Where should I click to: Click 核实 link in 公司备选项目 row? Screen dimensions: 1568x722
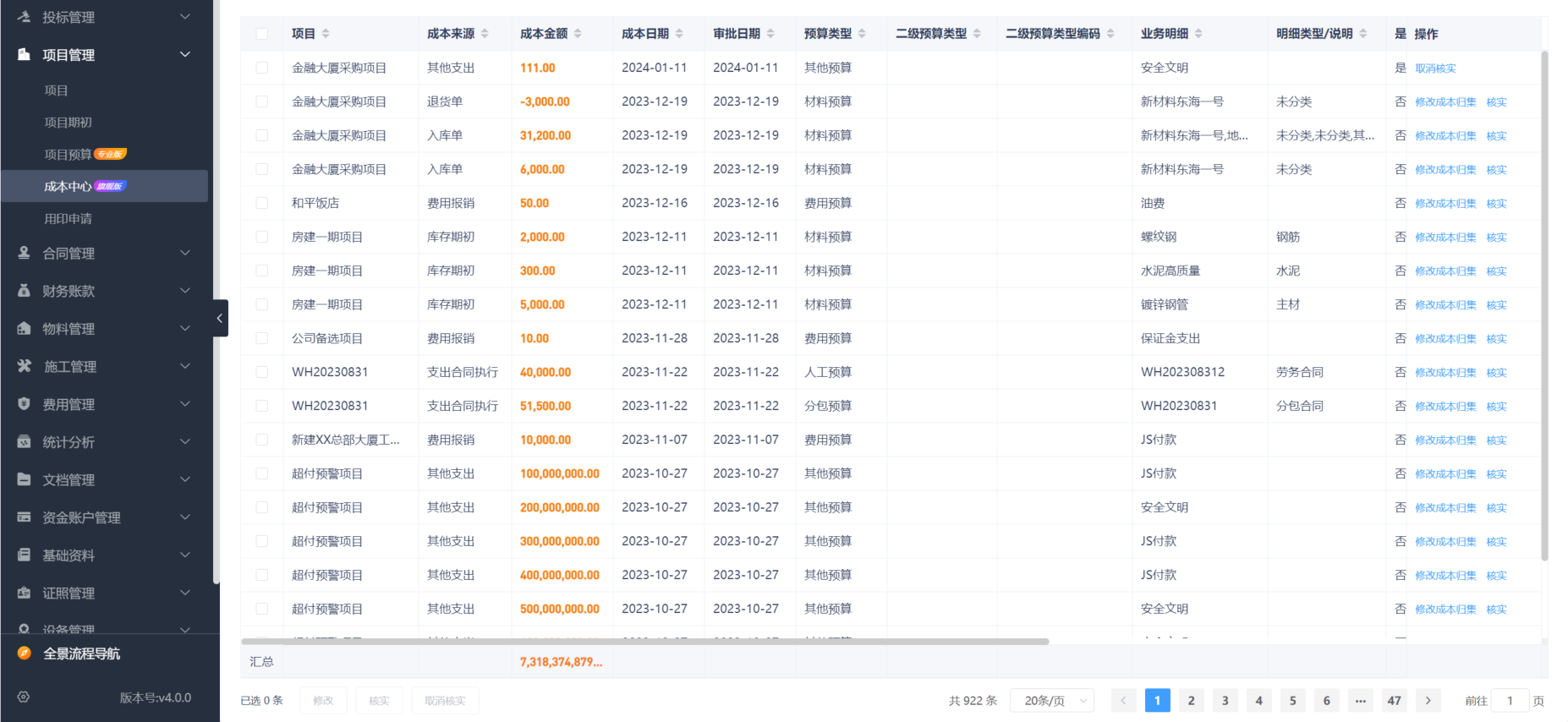click(1496, 339)
